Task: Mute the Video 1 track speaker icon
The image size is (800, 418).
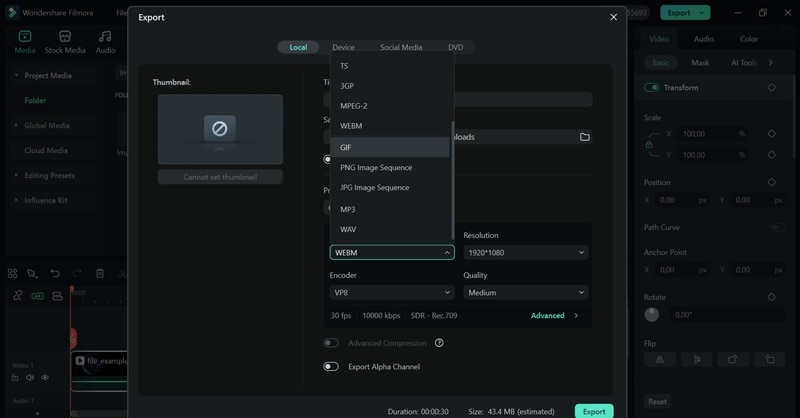Action: pyautogui.click(x=30, y=378)
